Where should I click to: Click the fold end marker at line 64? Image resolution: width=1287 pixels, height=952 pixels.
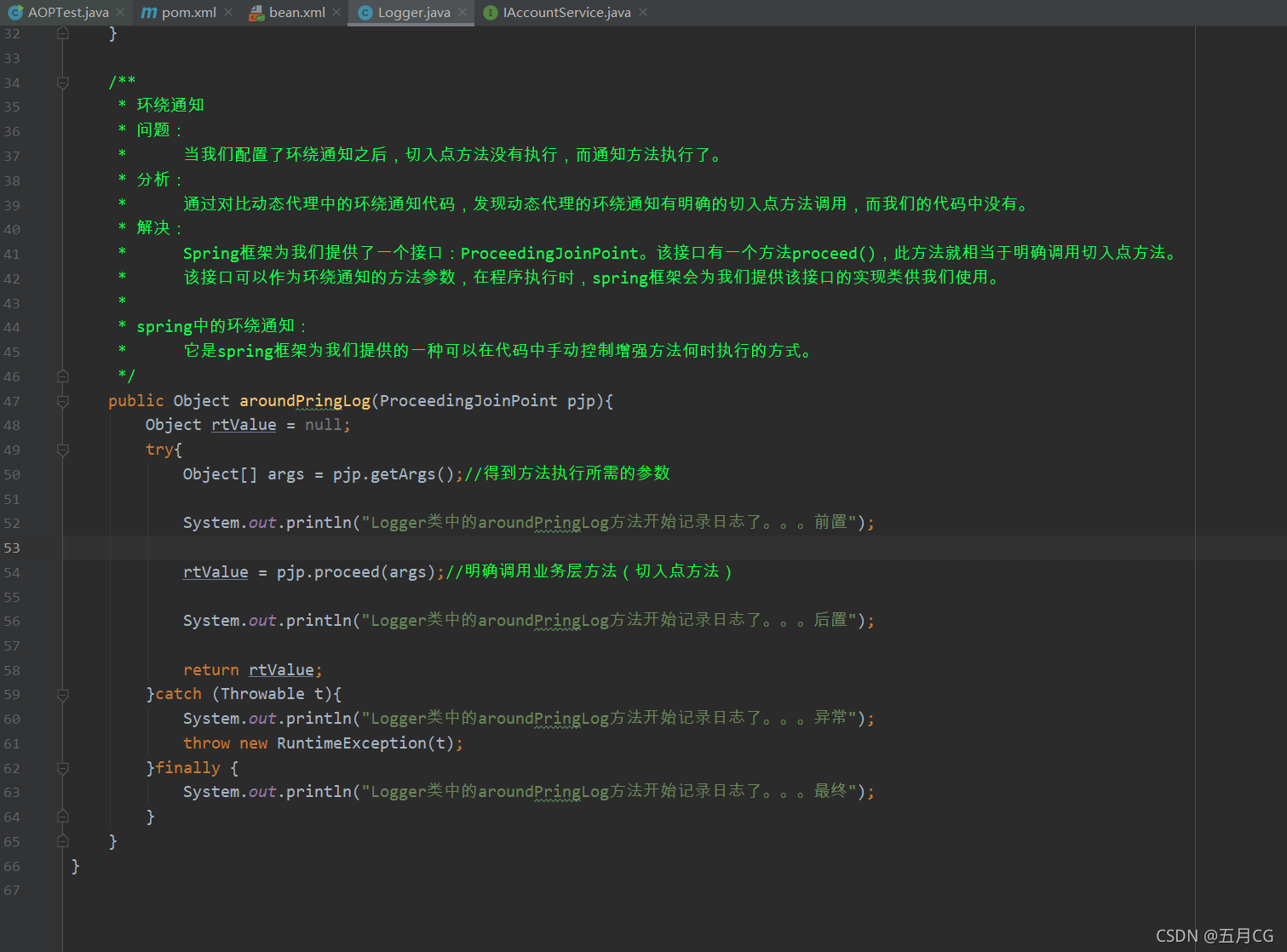63,817
